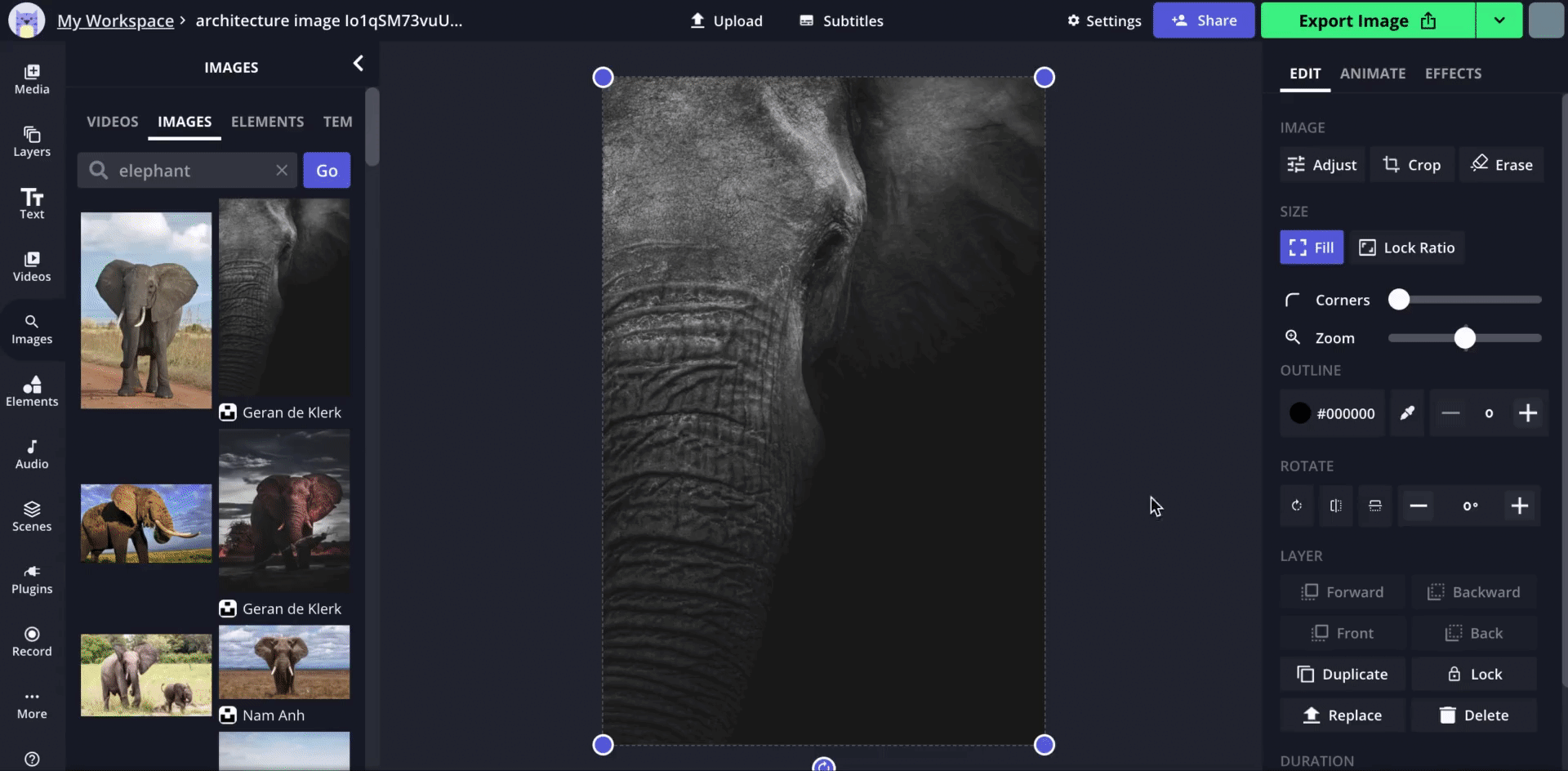Image resolution: width=1568 pixels, height=771 pixels.
Task: Flip image horizontally icon
Action: coord(1336,506)
